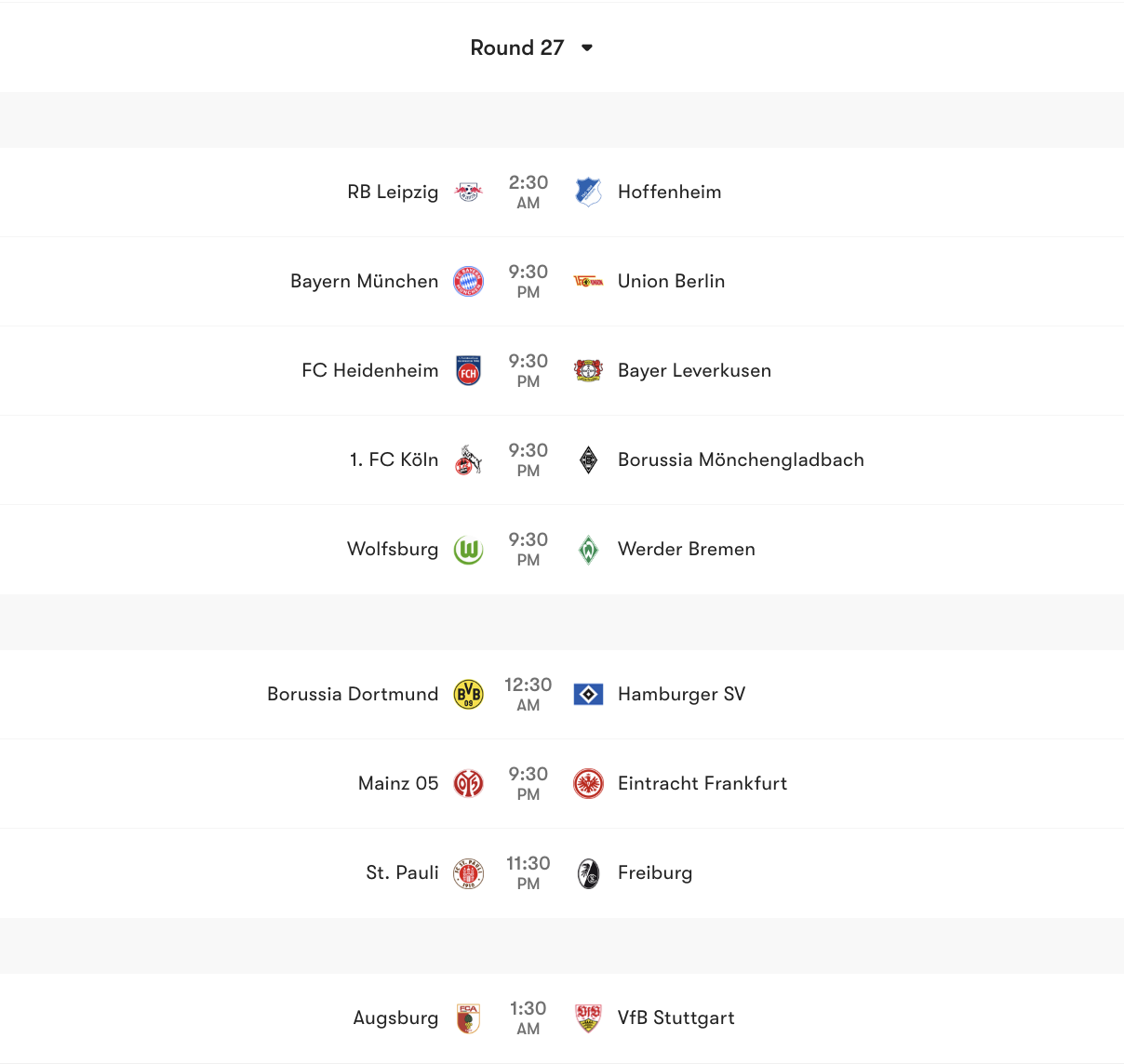Viewport: 1124px width, 1064px height.
Task: Click the FC Heidenheim team name
Action: click(x=369, y=370)
